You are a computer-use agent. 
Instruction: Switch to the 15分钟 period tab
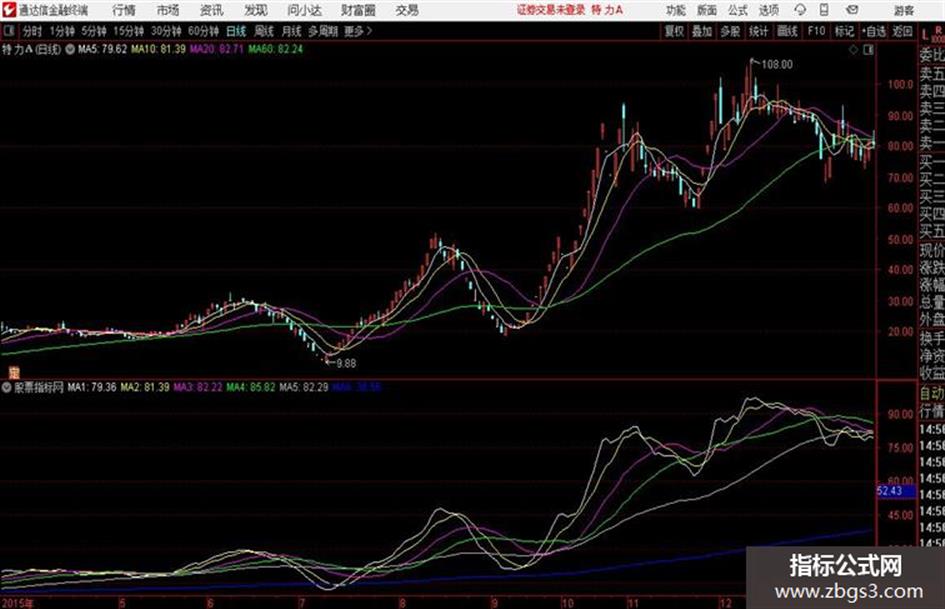coord(128,31)
